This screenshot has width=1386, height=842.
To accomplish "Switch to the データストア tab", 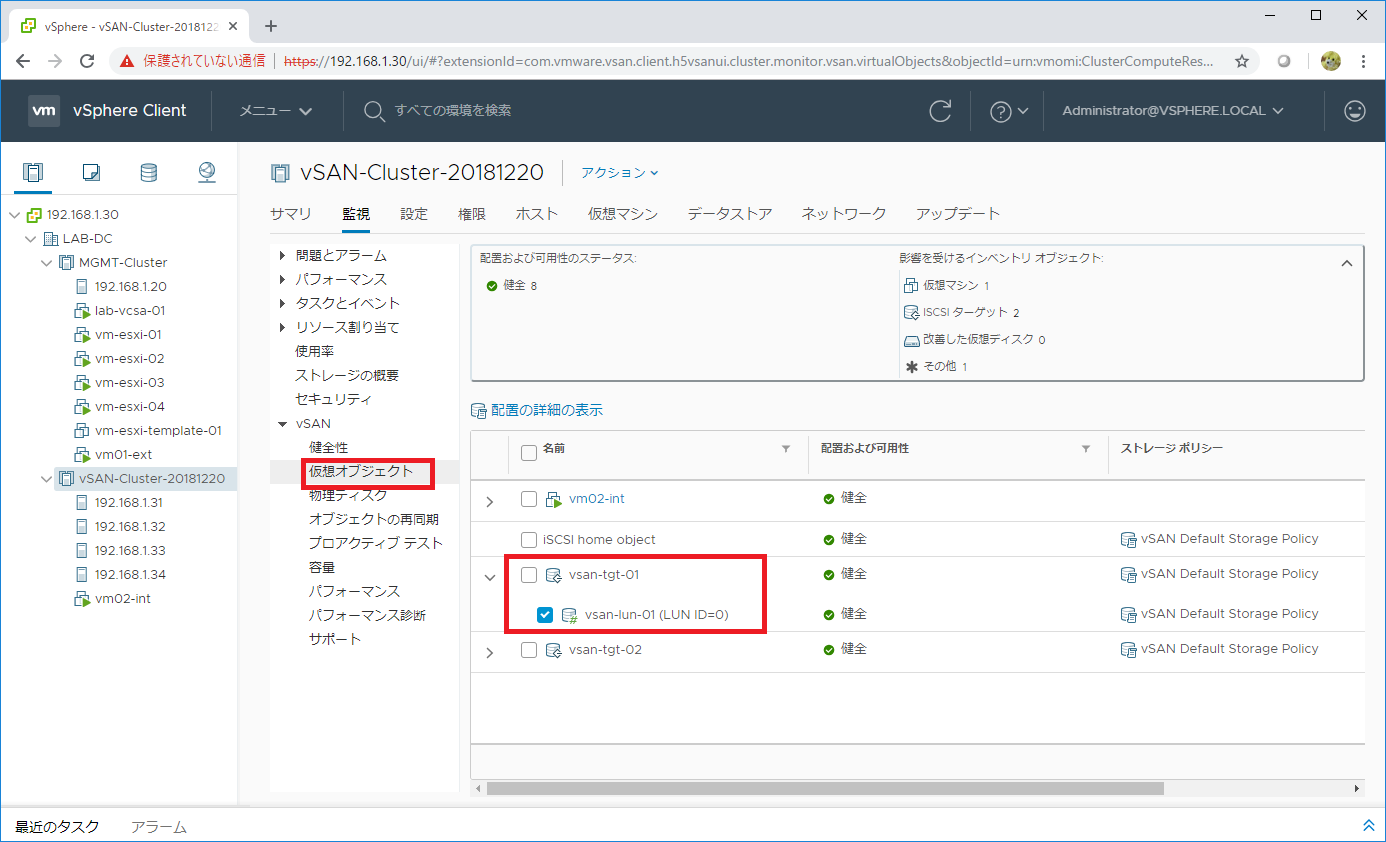I will click(x=730, y=214).
